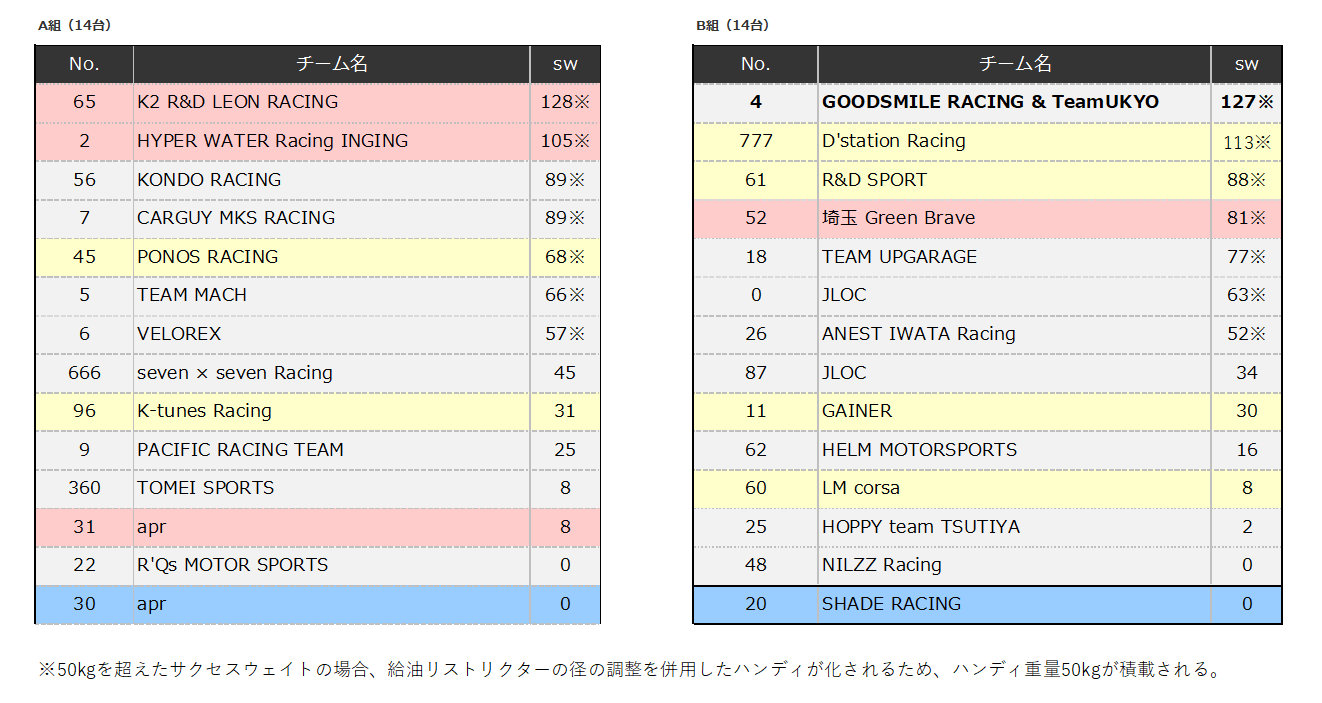This screenshot has width=1322, height=703.
Task: Click the GOODSMILE RACING & TeamUKYO entry
Action: point(990,102)
